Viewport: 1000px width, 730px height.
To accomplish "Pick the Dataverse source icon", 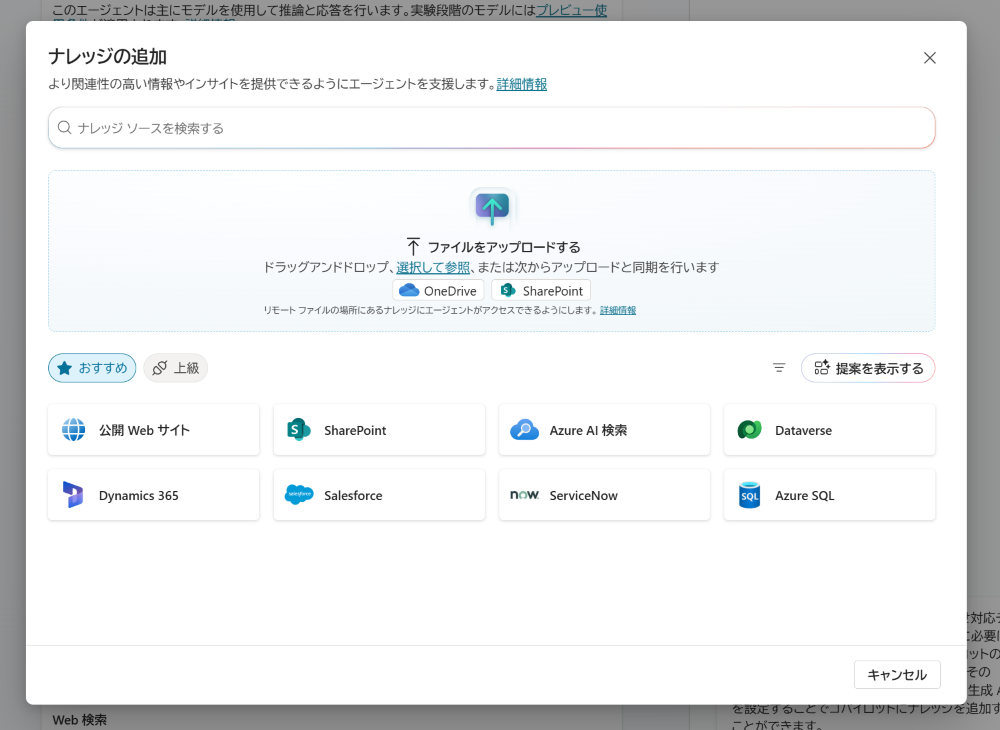I will coord(749,430).
